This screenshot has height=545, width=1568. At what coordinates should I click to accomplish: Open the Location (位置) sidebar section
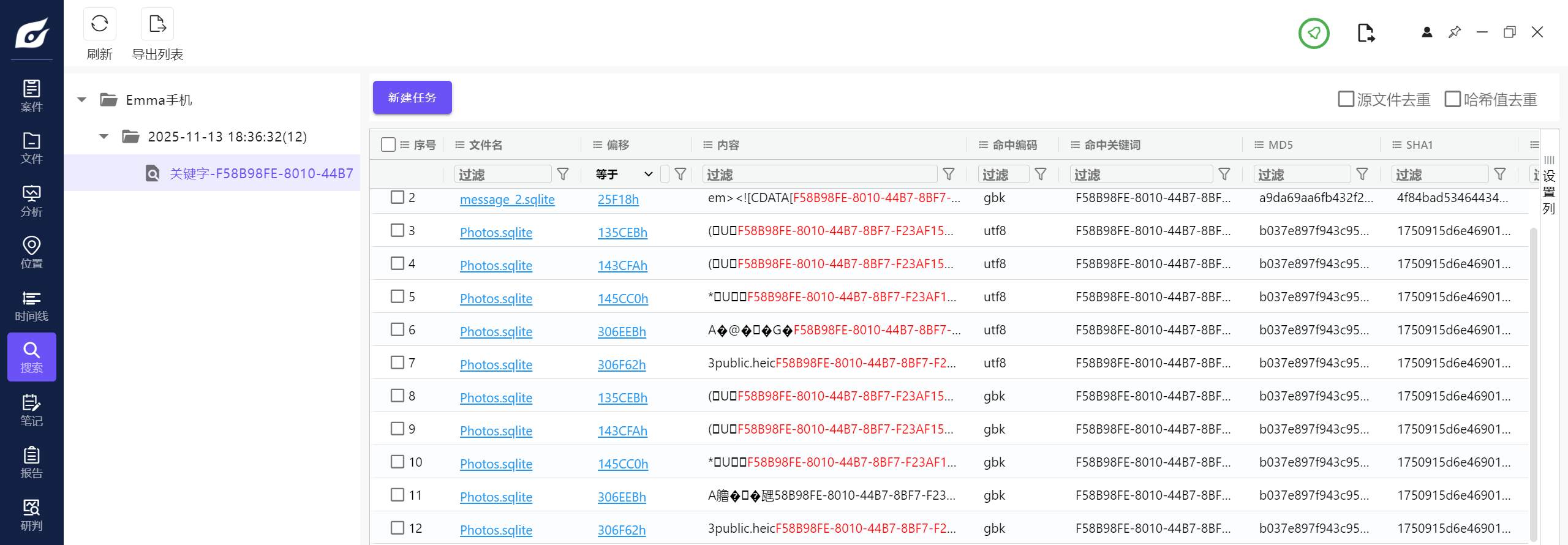click(31, 253)
